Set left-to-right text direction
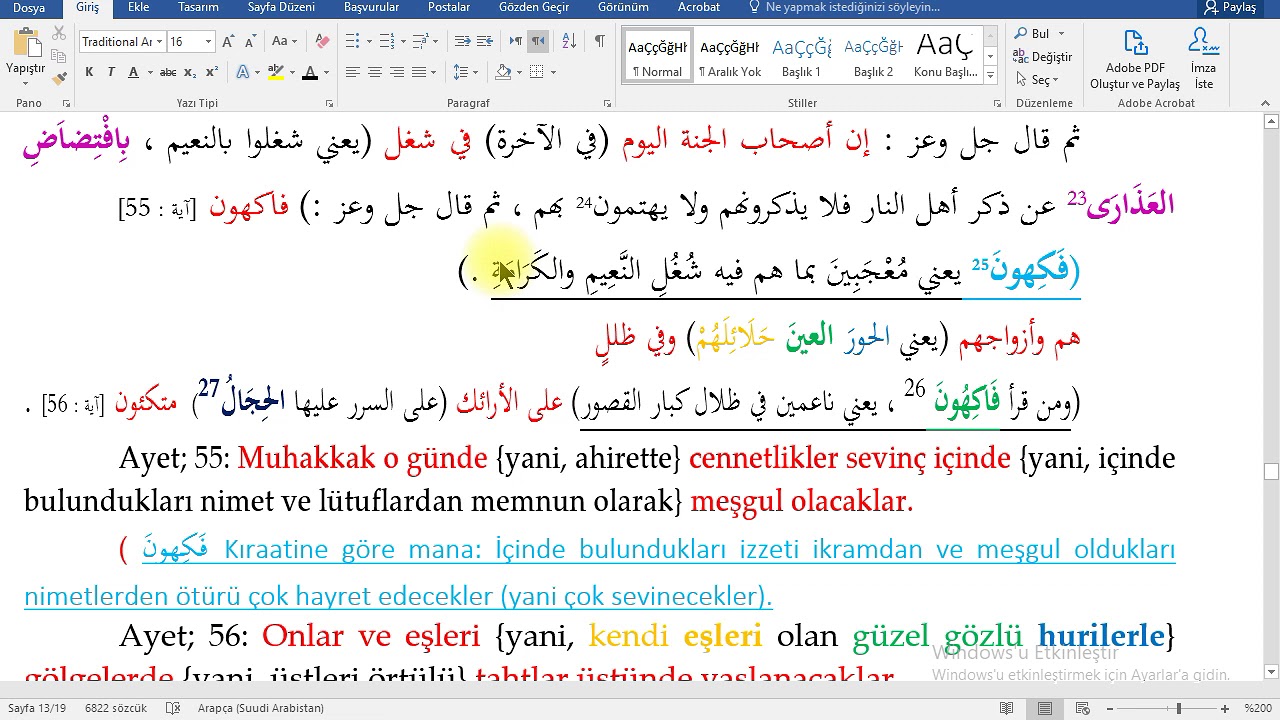 (x=516, y=42)
